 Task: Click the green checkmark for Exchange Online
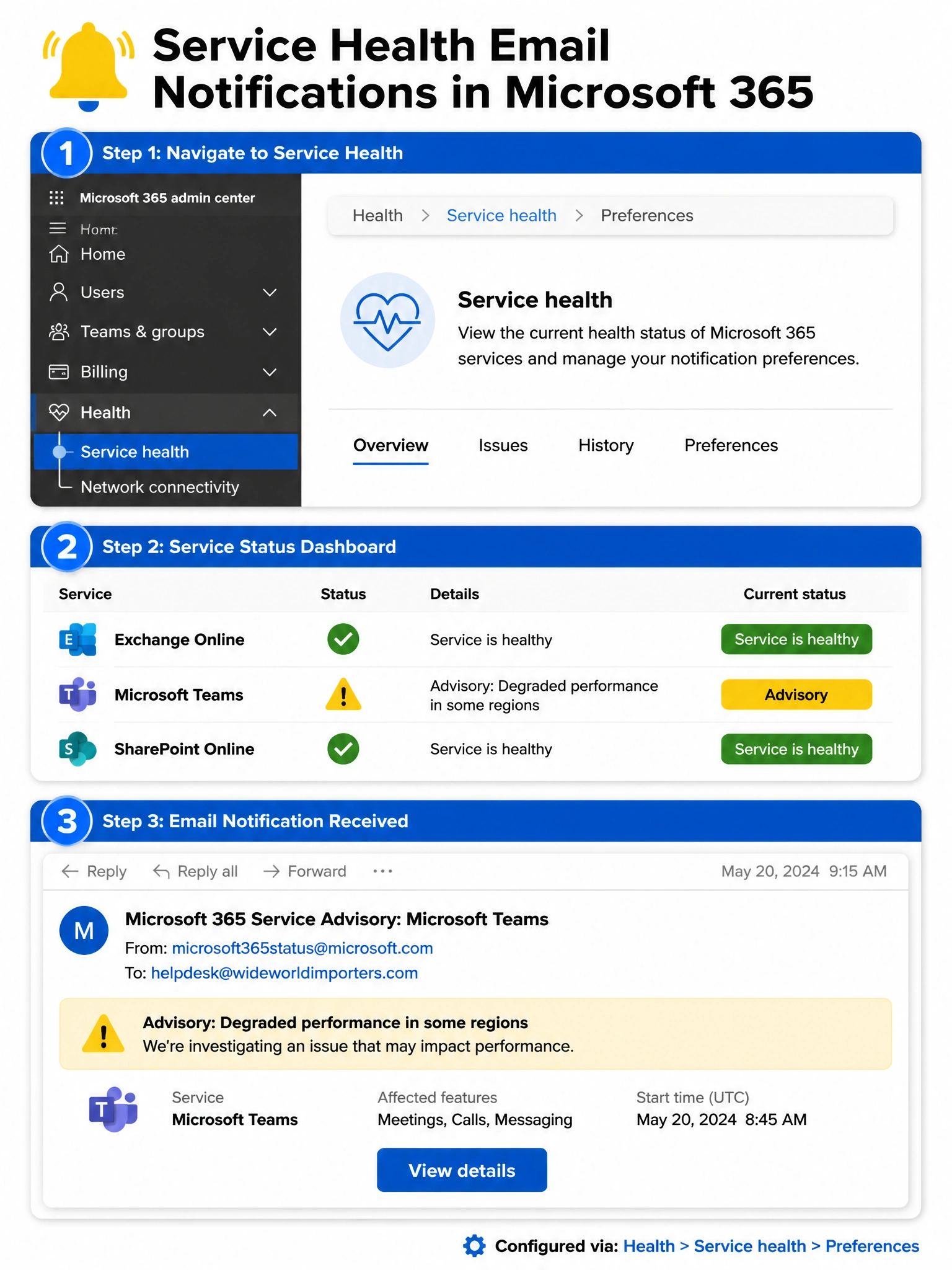pyautogui.click(x=343, y=639)
